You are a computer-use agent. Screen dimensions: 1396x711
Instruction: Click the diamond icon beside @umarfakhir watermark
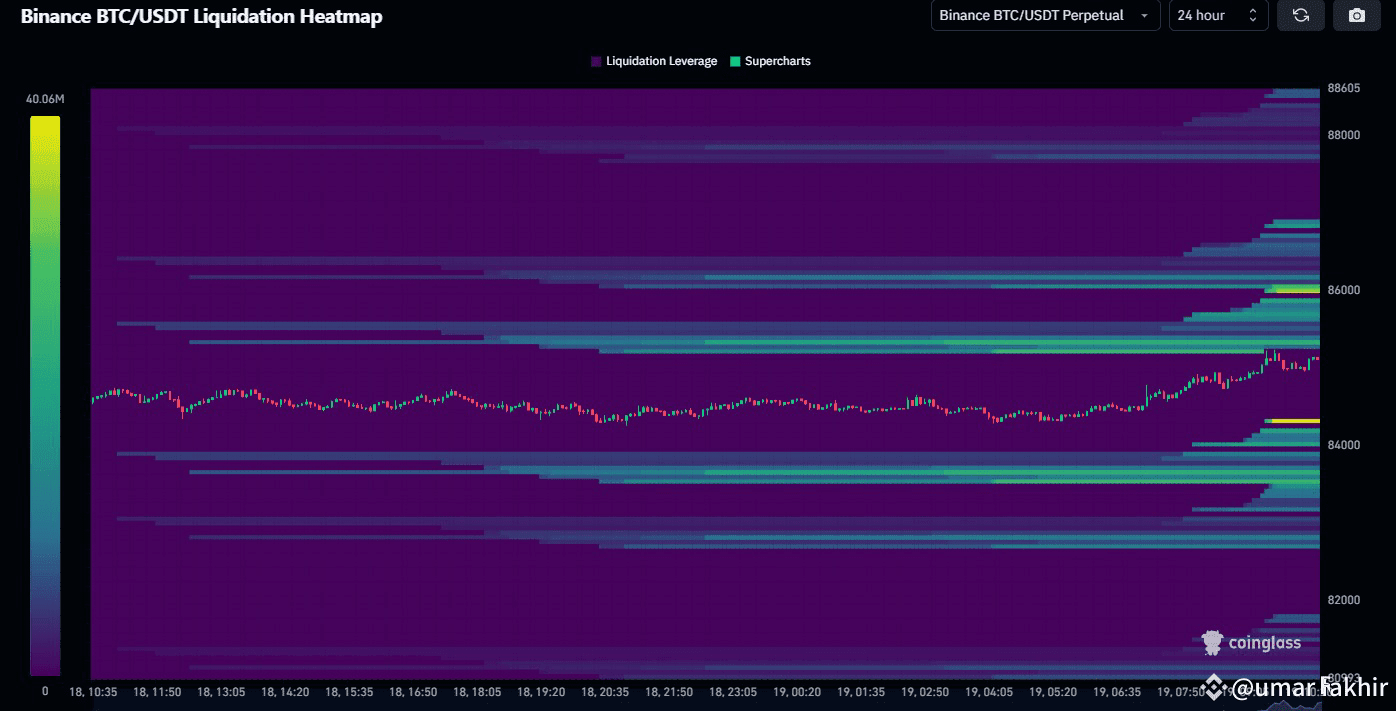point(1216,689)
